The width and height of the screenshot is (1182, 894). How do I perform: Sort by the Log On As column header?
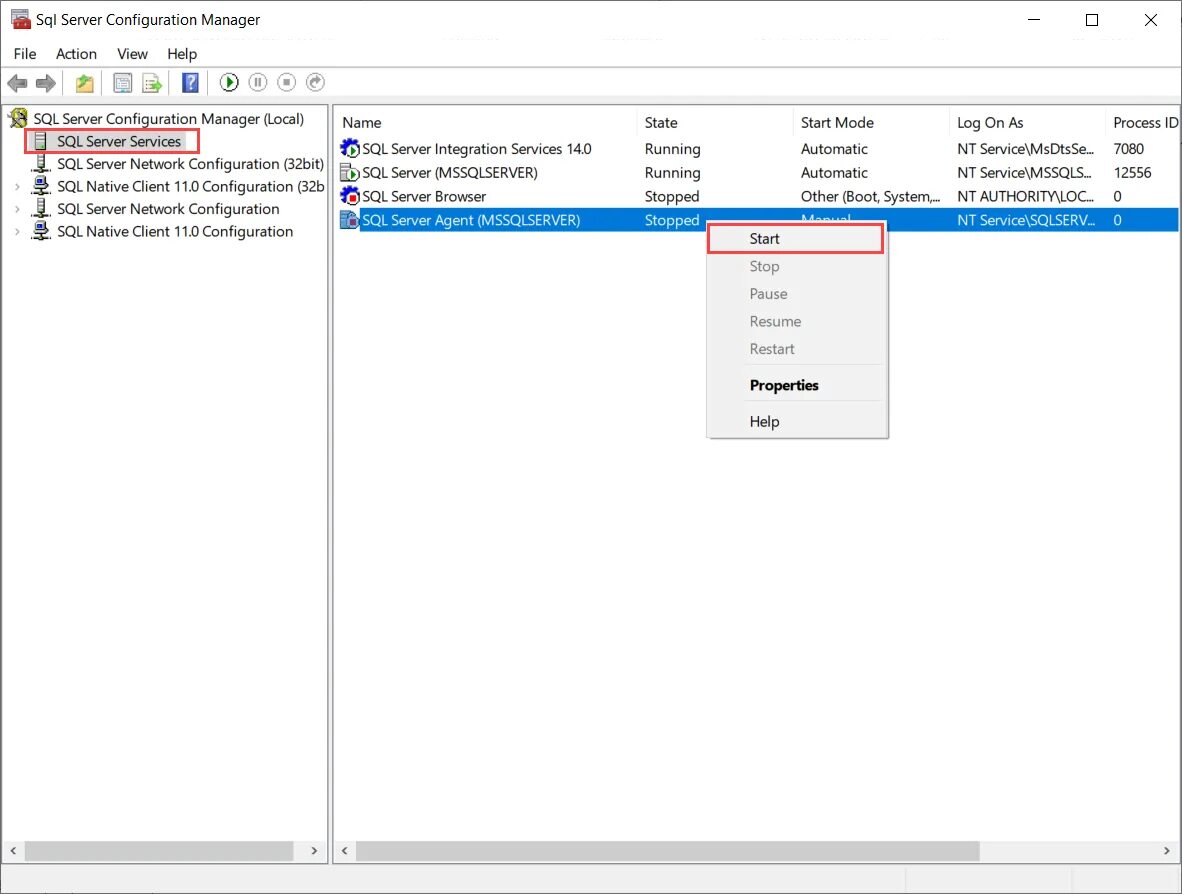pyautogui.click(x=1027, y=122)
